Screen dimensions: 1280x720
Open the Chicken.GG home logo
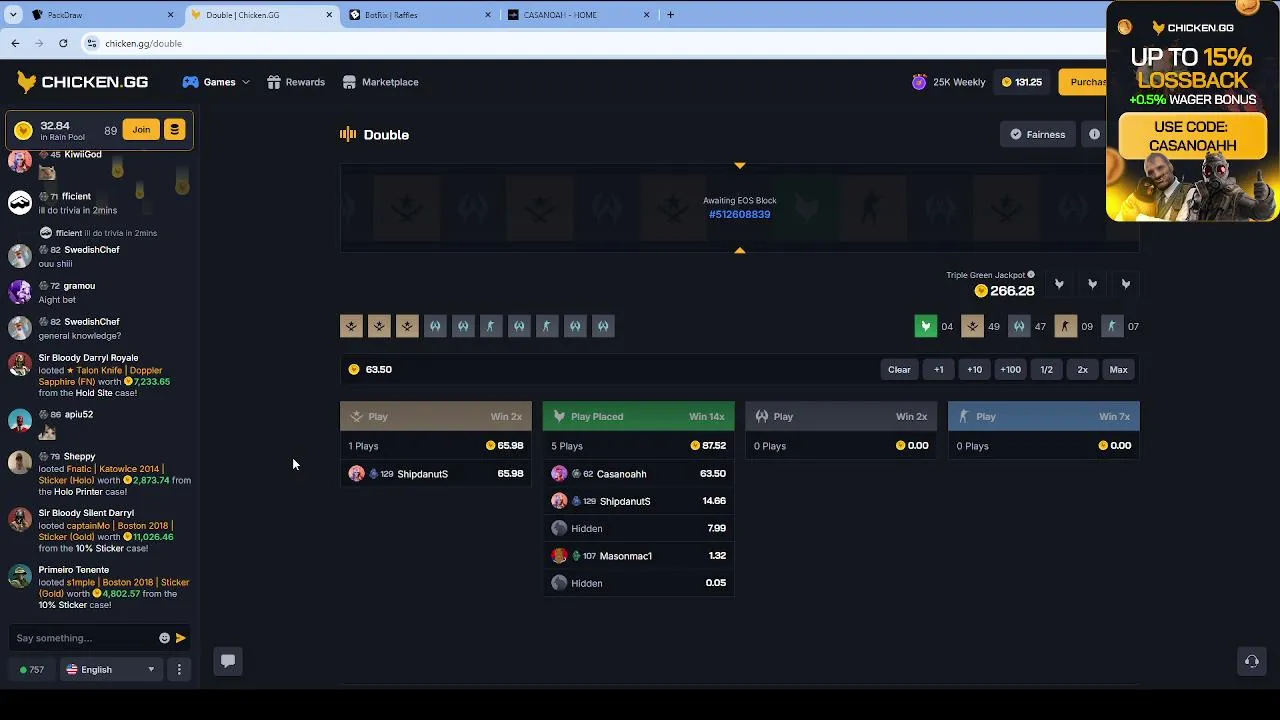[82, 82]
